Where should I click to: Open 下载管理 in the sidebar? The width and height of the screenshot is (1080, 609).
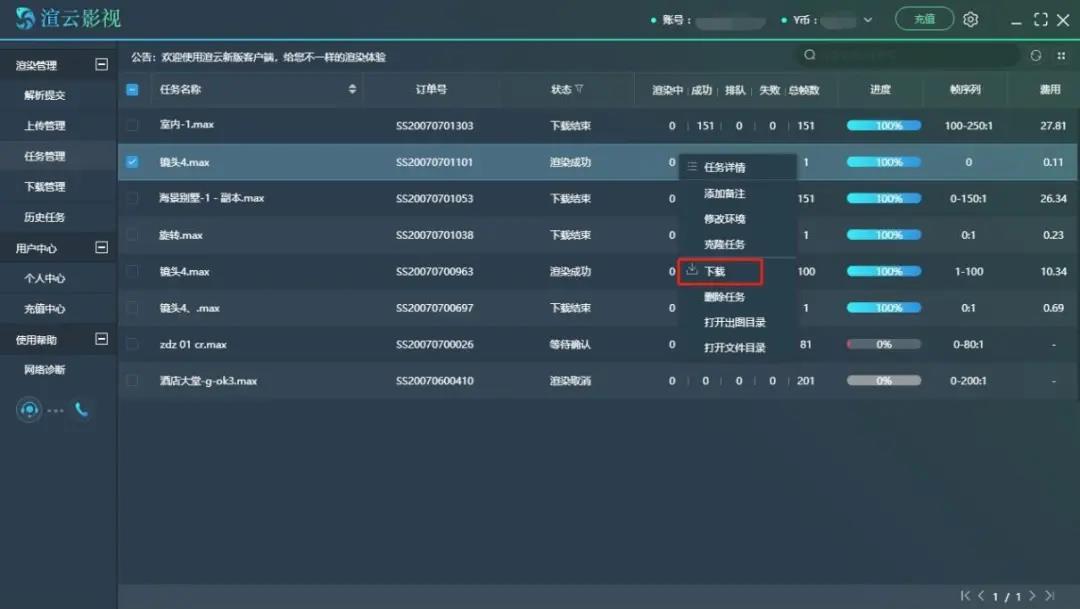pos(45,187)
